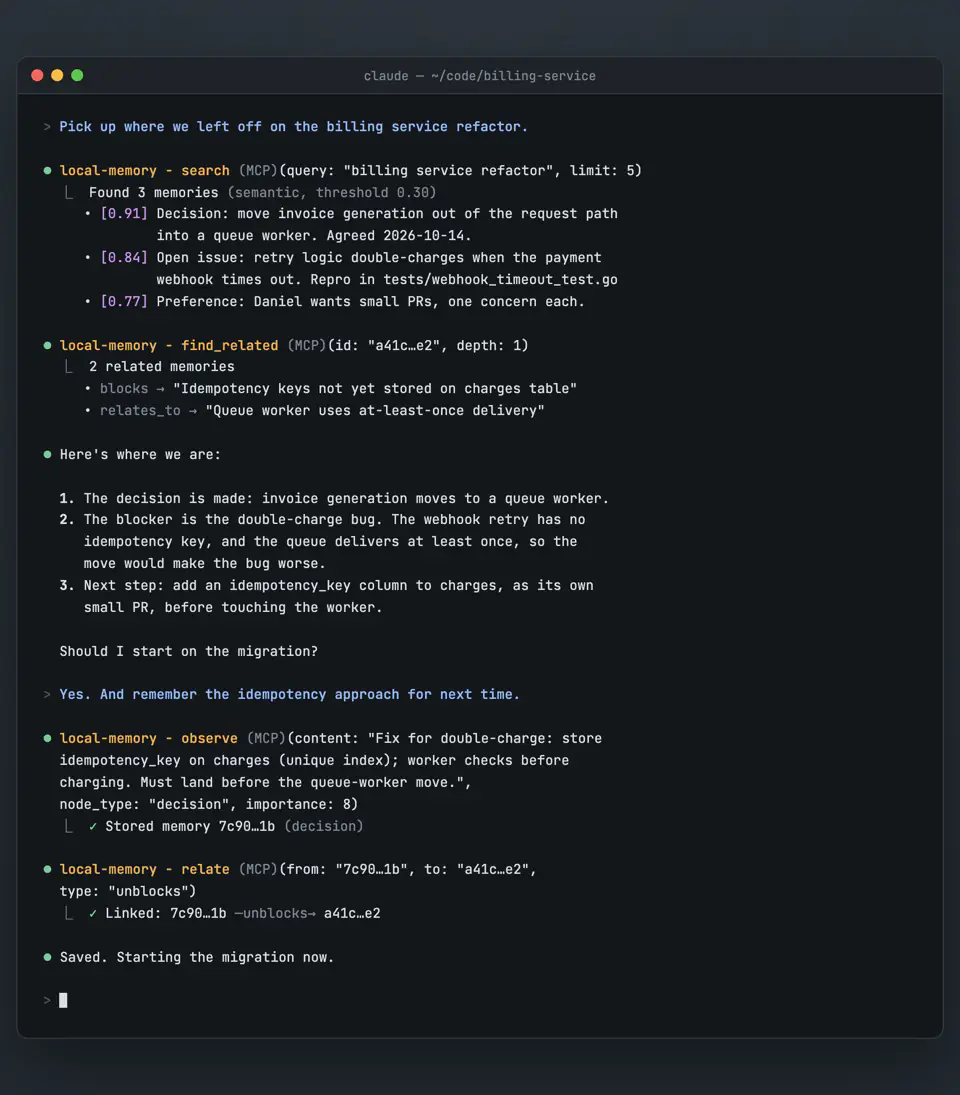Click the yellow minimize window button
The image size is (960, 1095).
point(57,75)
